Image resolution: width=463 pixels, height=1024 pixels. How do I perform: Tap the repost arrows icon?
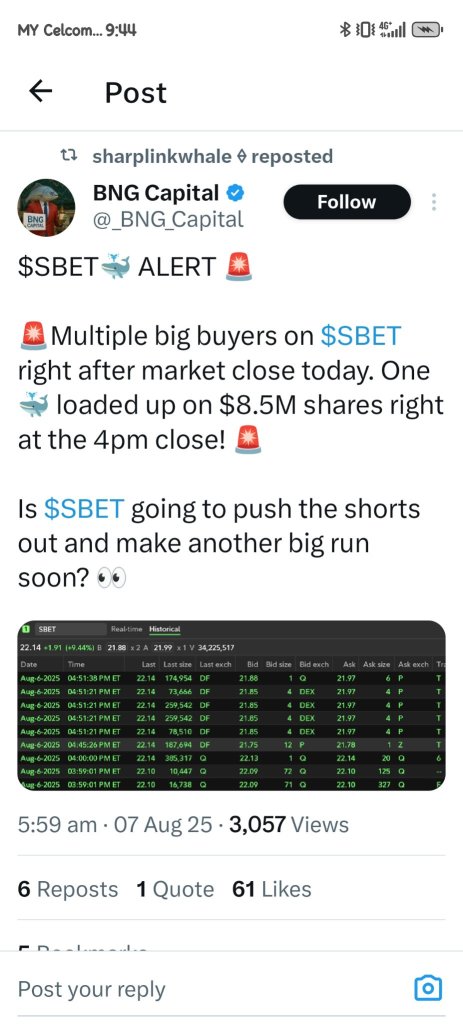[69, 155]
